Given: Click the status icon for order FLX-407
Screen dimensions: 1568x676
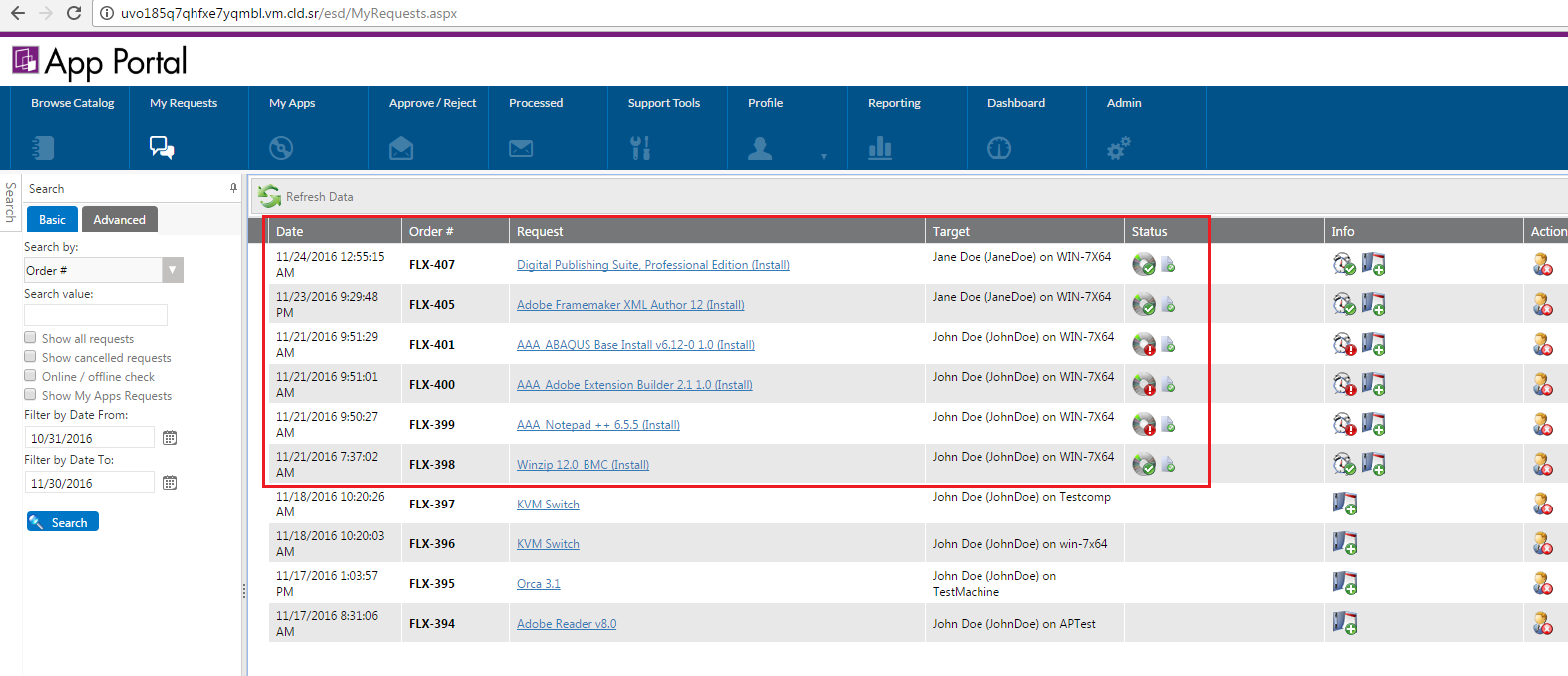Looking at the screenshot, I should 1144,265.
